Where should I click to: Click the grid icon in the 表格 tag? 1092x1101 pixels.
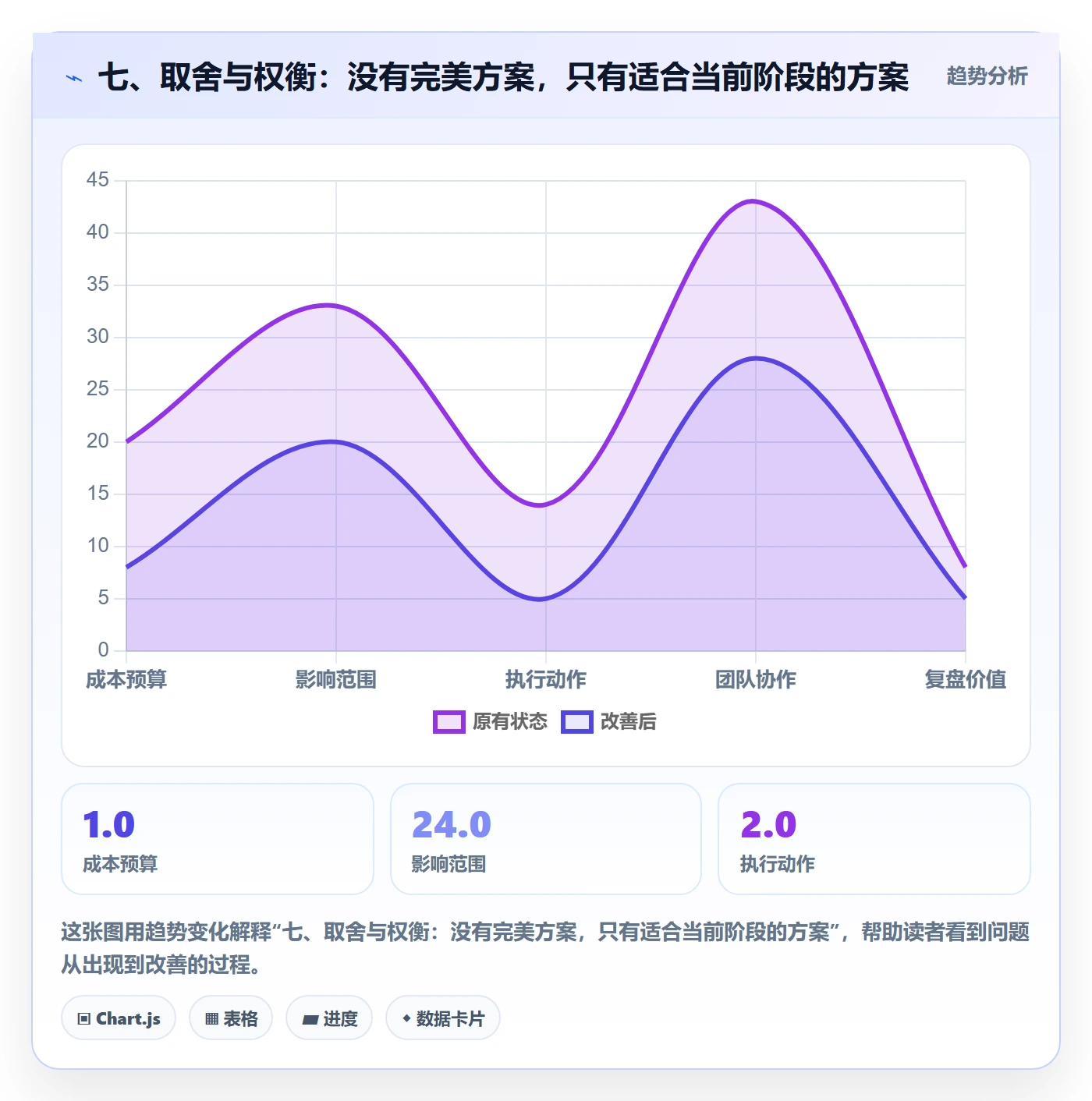[x=211, y=1019]
